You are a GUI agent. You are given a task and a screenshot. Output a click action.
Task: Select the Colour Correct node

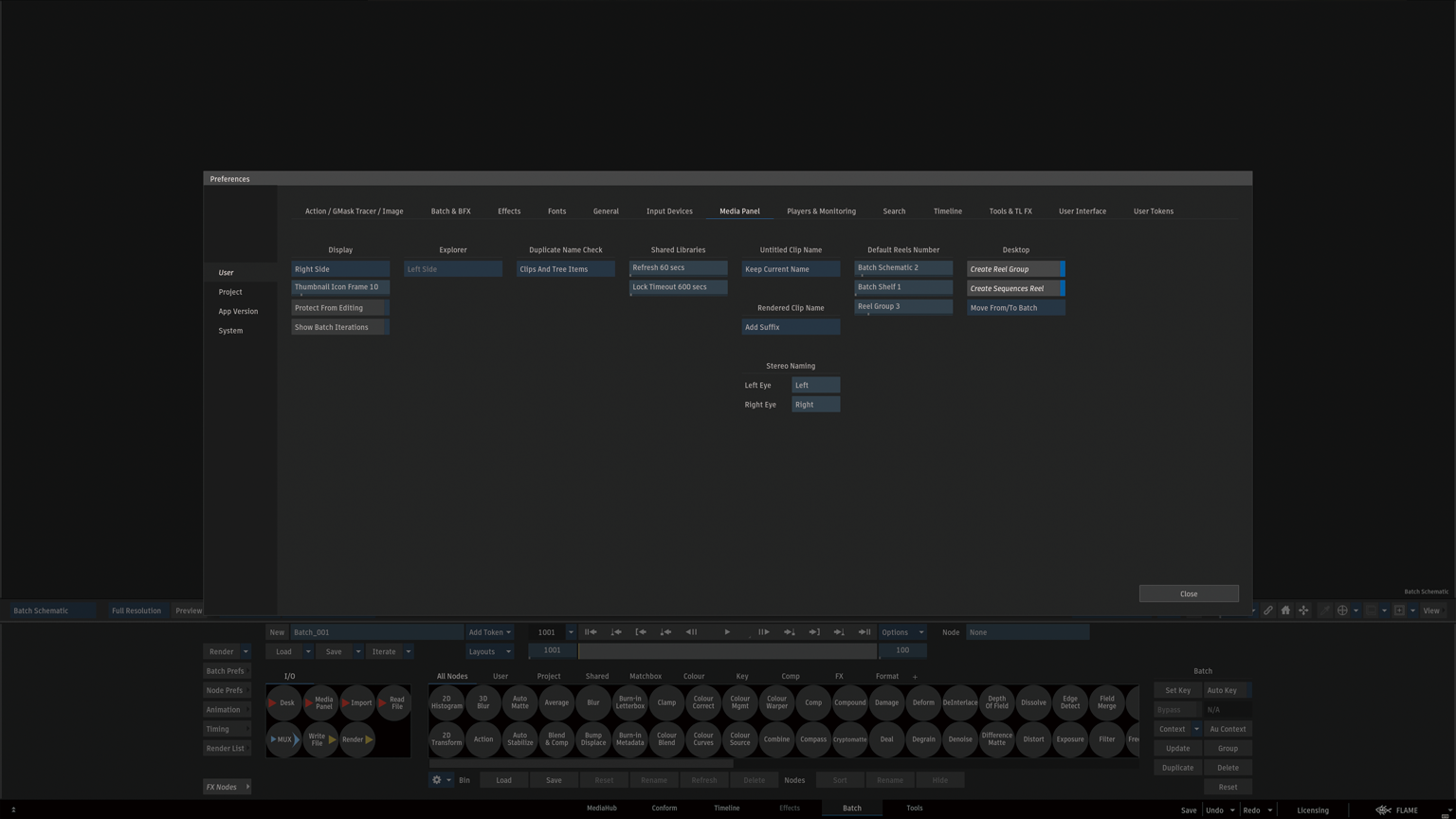703,702
